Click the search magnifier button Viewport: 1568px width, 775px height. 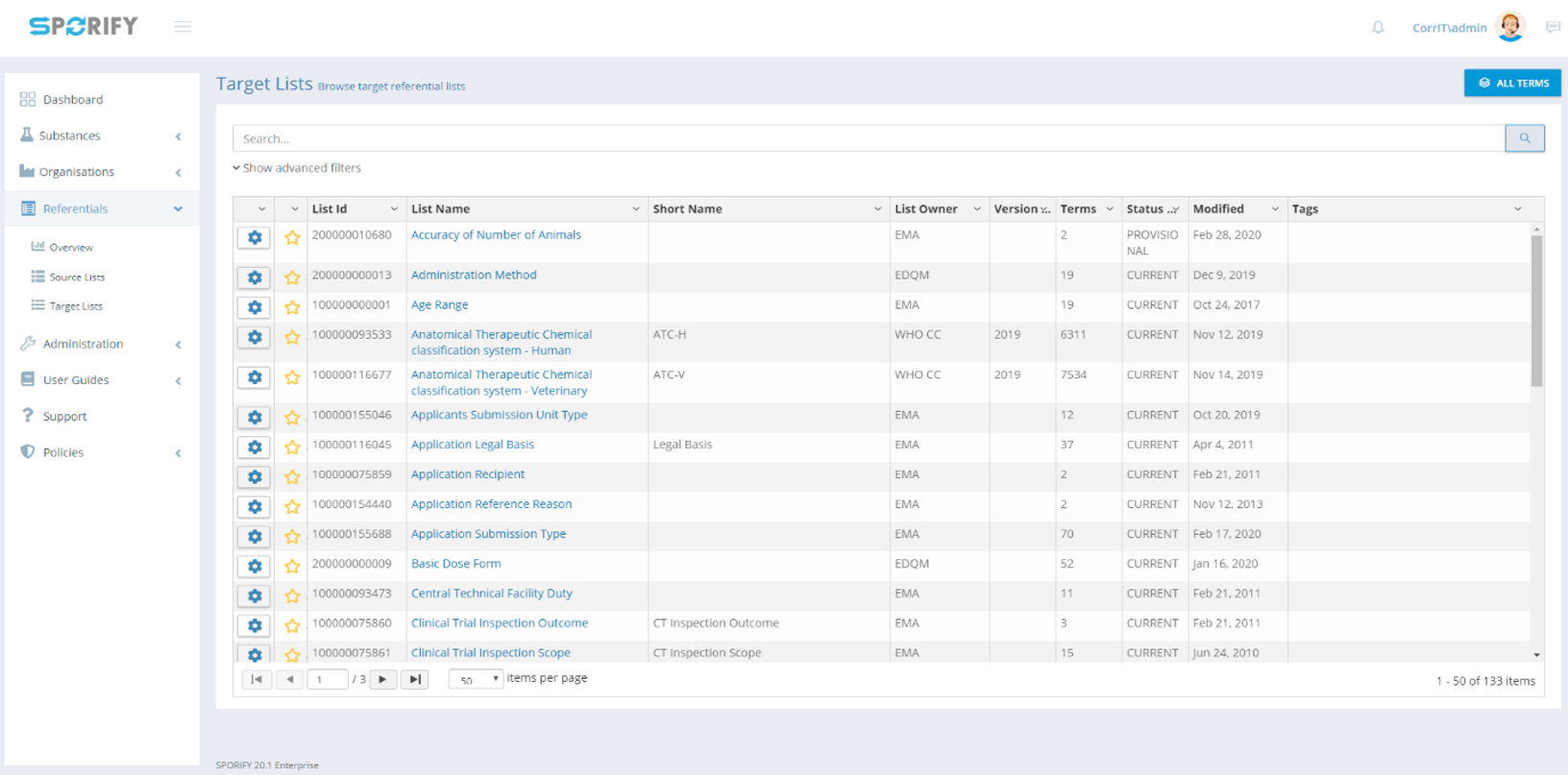(x=1524, y=138)
